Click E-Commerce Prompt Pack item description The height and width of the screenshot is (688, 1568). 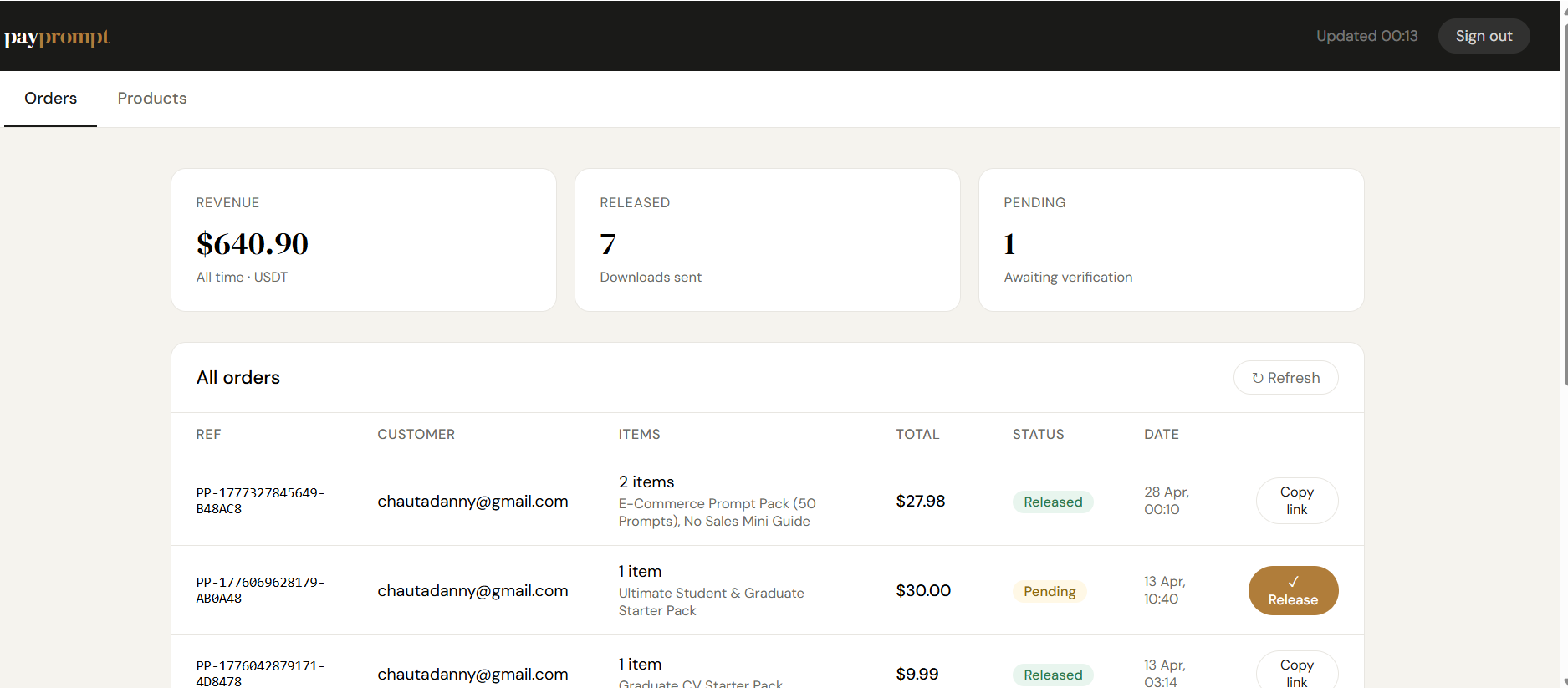(717, 512)
